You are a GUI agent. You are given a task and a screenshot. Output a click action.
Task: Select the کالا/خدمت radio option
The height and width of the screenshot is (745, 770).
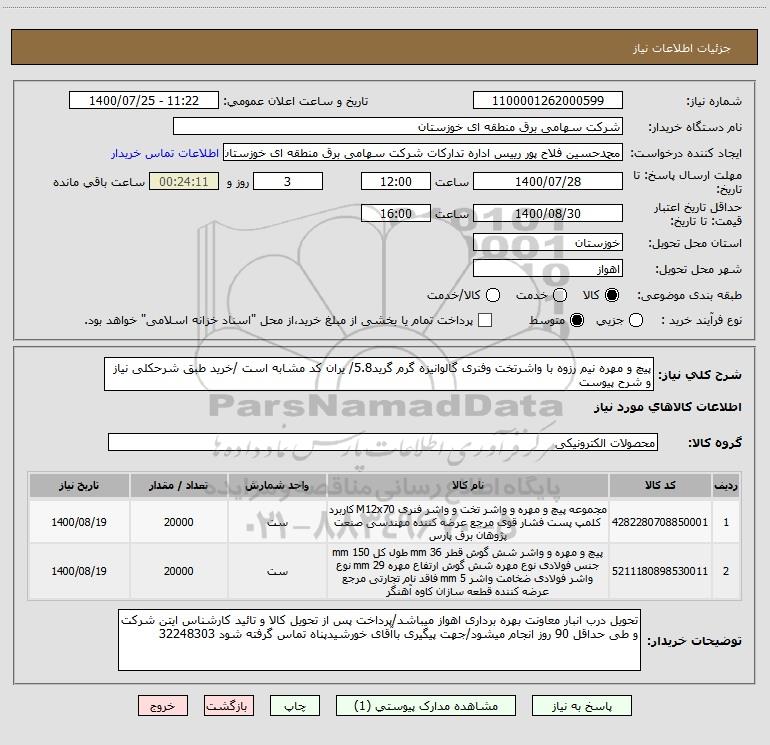[x=493, y=295]
